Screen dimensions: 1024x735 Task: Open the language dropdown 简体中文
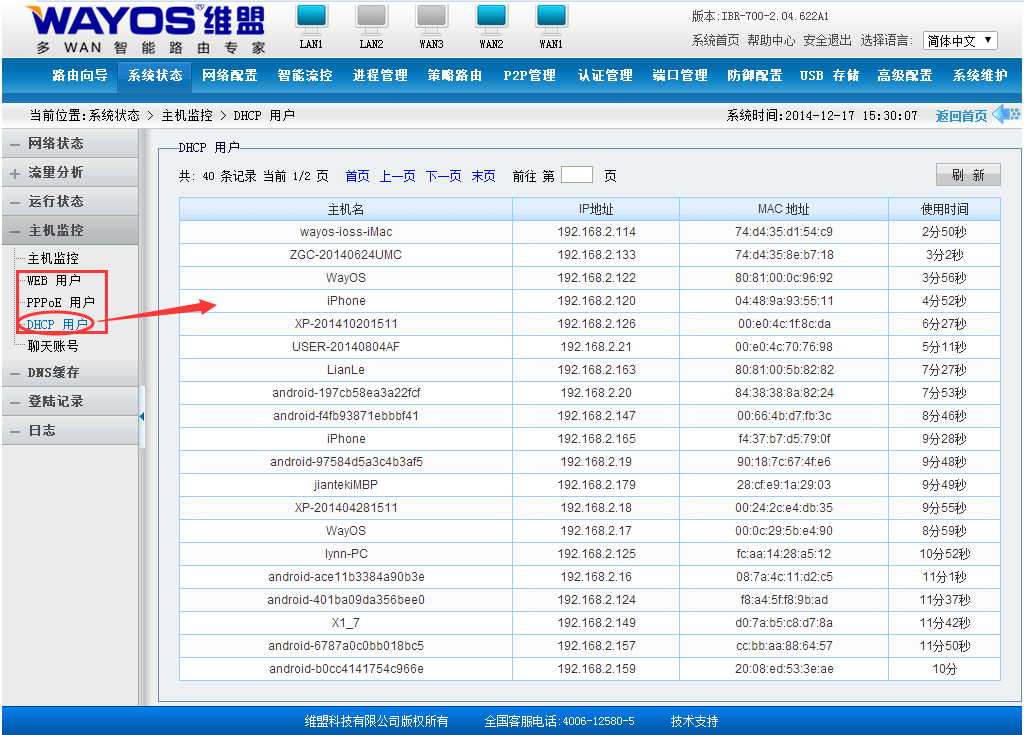click(960, 41)
